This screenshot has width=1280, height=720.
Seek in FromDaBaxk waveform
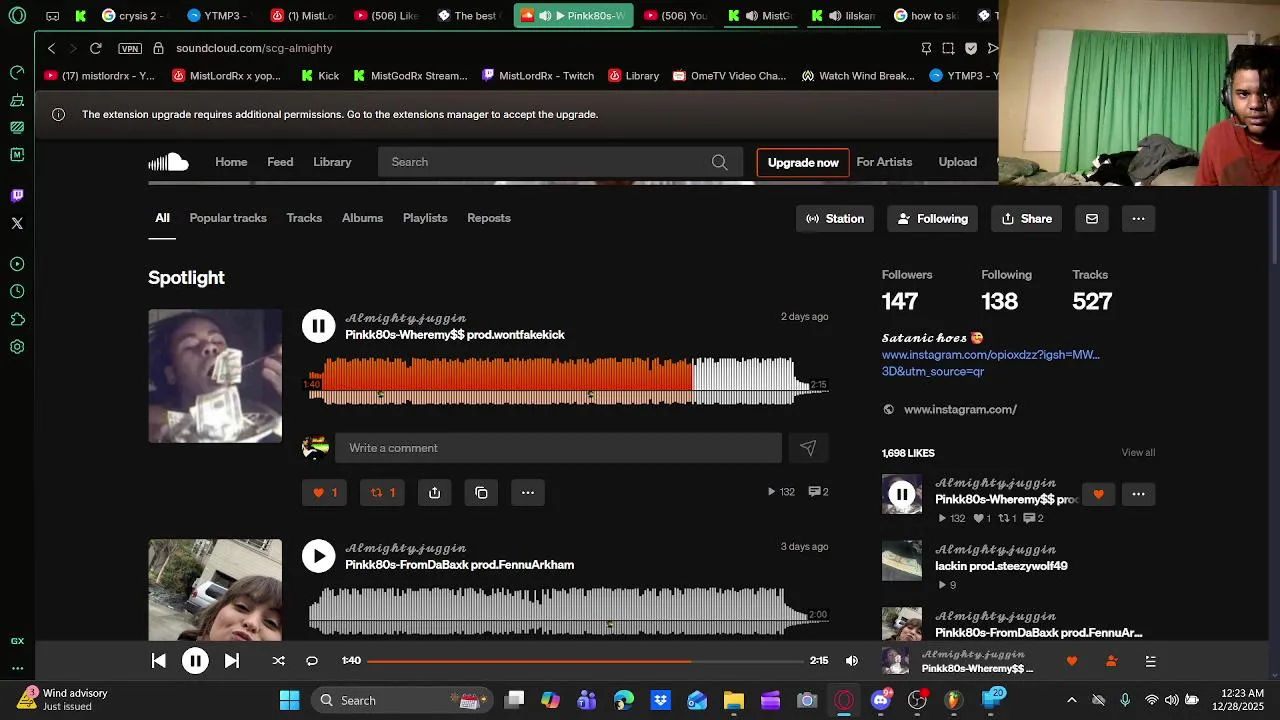pos(568,611)
